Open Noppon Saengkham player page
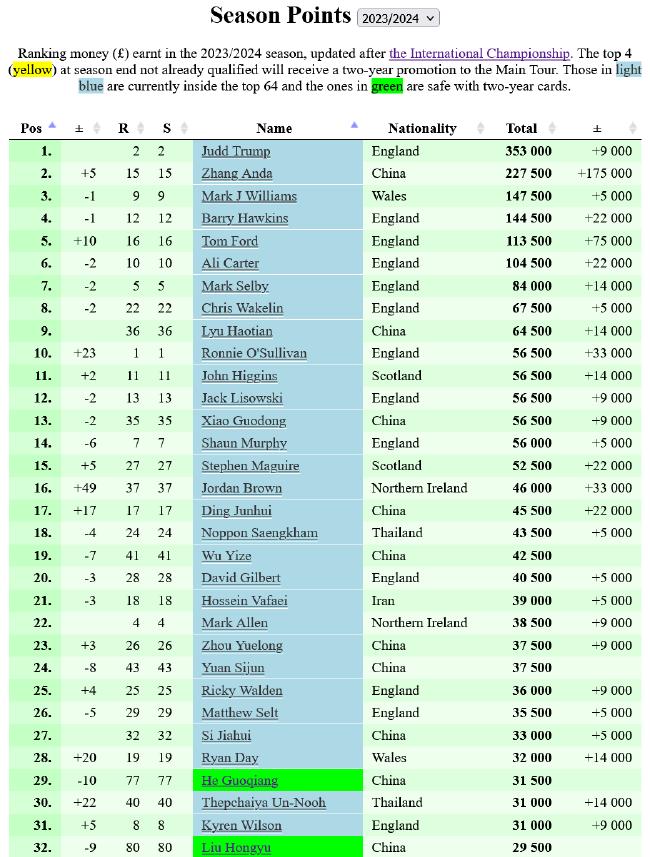 tap(259, 533)
